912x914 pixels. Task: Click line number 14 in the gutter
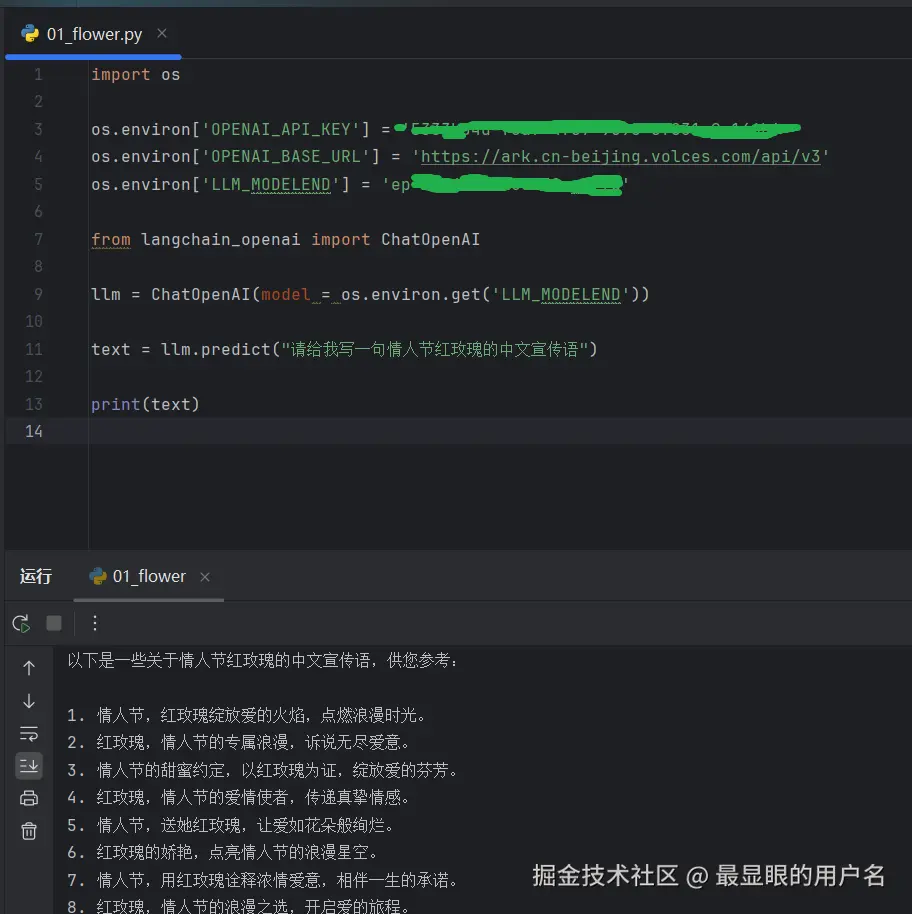pyautogui.click(x=34, y=431)
